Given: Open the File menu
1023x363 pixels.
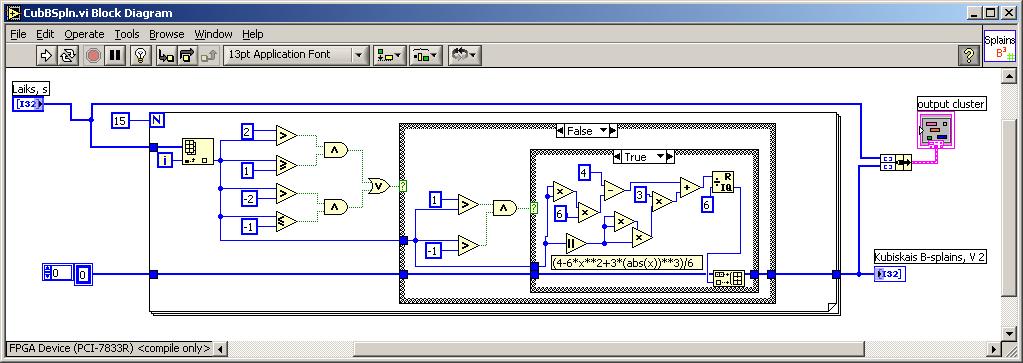Looking at the screenshot, I should pos(18,34).
